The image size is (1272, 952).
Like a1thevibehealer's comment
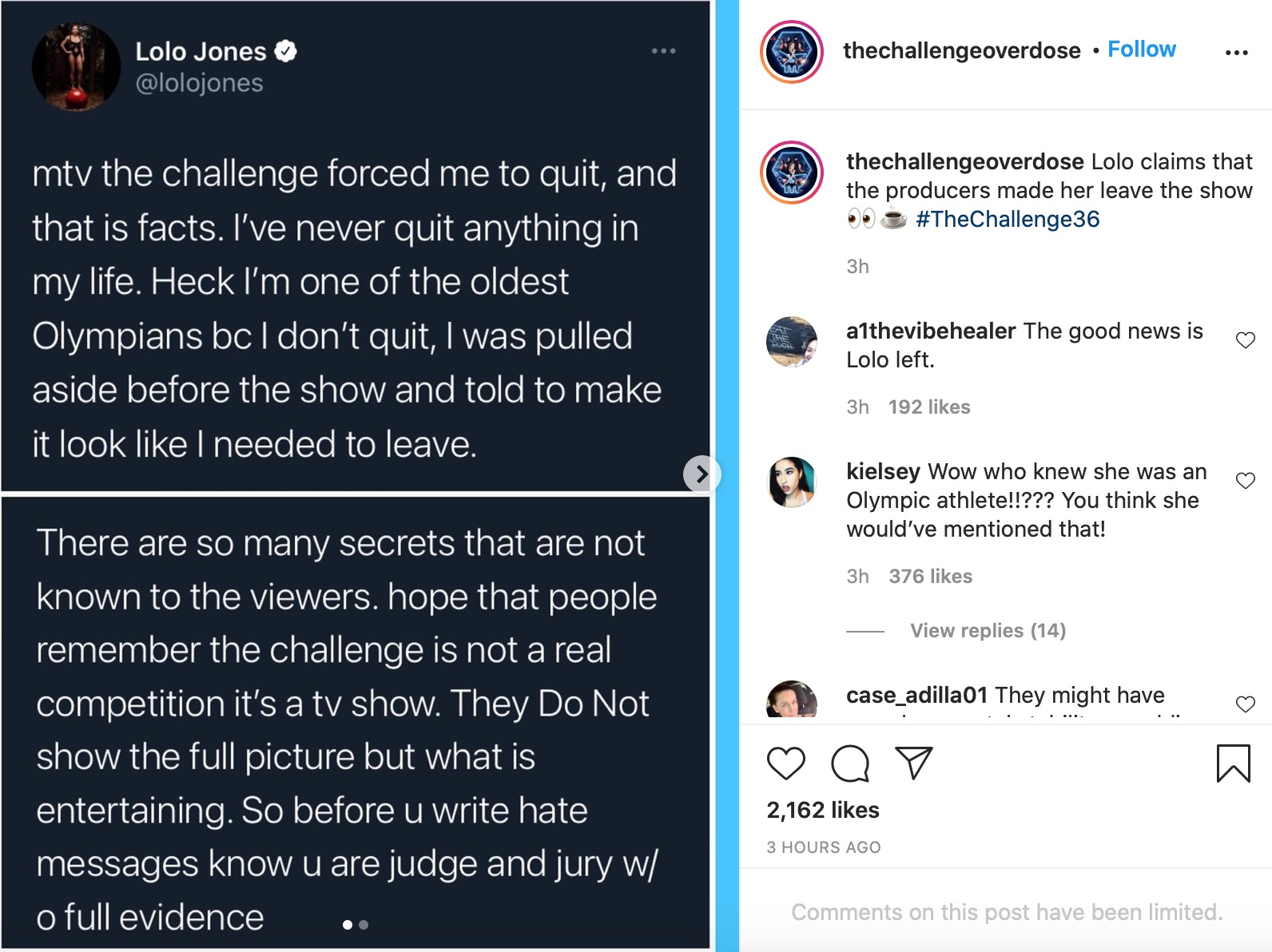pyautogui.click(x=1245, y=340)
